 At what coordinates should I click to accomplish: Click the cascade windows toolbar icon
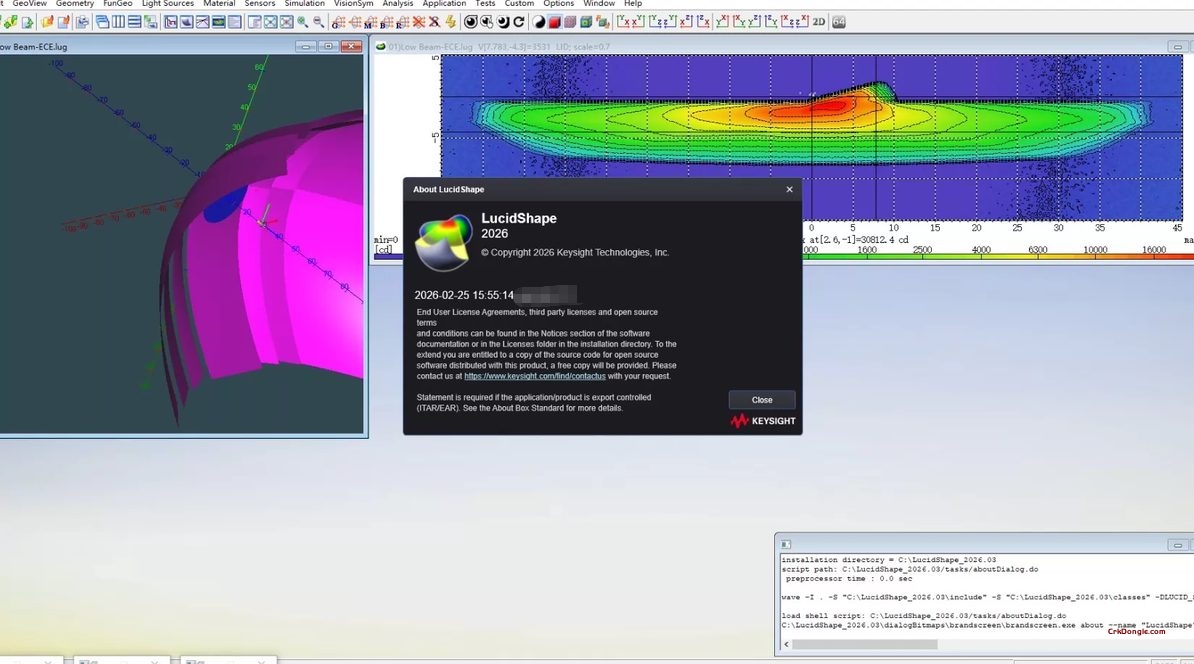click(102, 22)
